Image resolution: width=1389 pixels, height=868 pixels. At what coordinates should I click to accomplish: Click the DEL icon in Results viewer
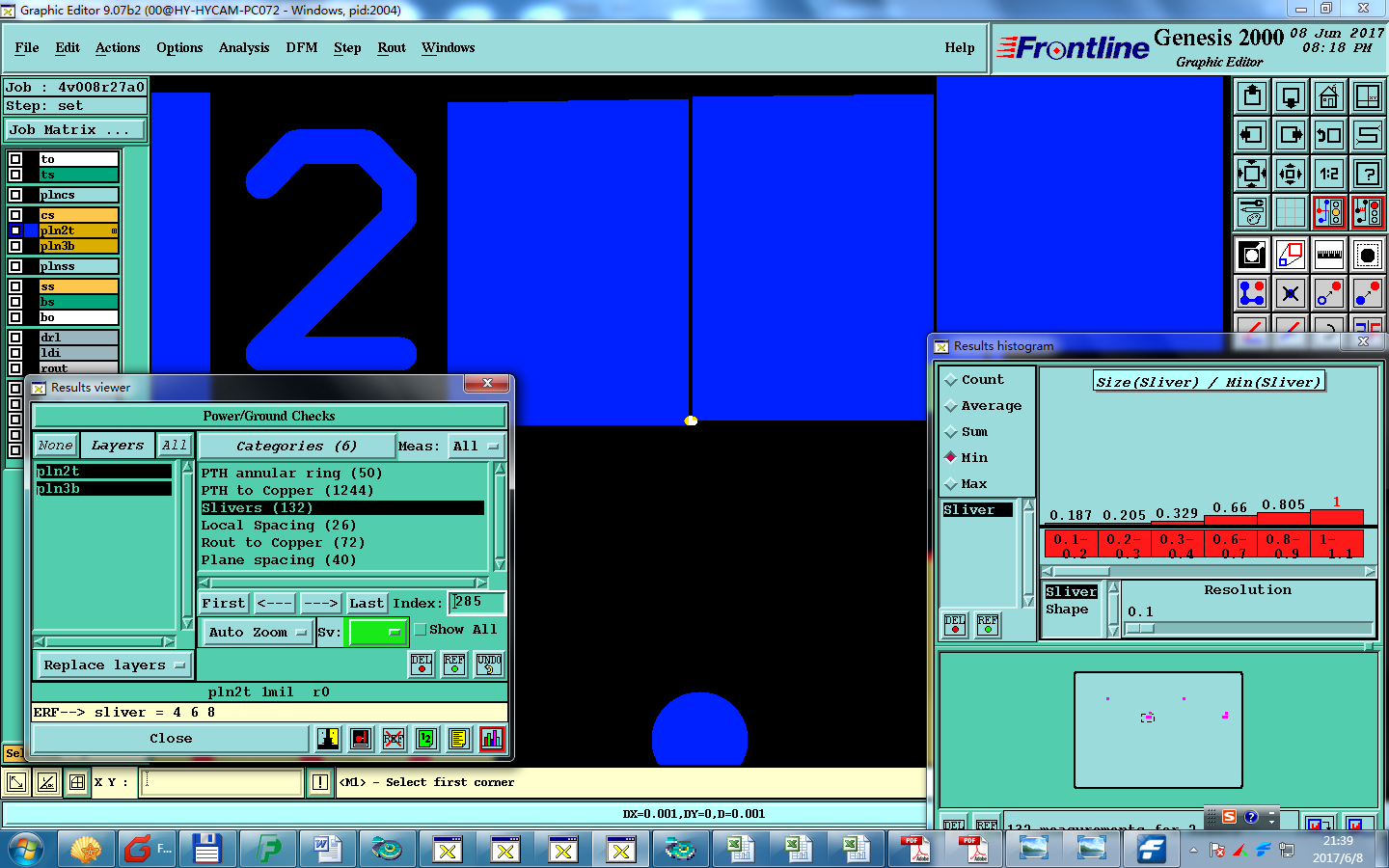tap(422, 664)
